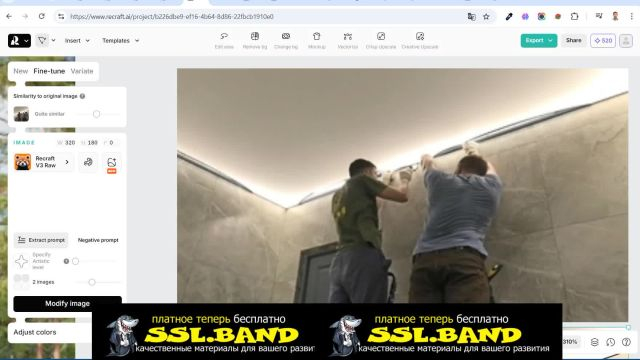Open the Insert dropdown

click(x=77, y=40)
